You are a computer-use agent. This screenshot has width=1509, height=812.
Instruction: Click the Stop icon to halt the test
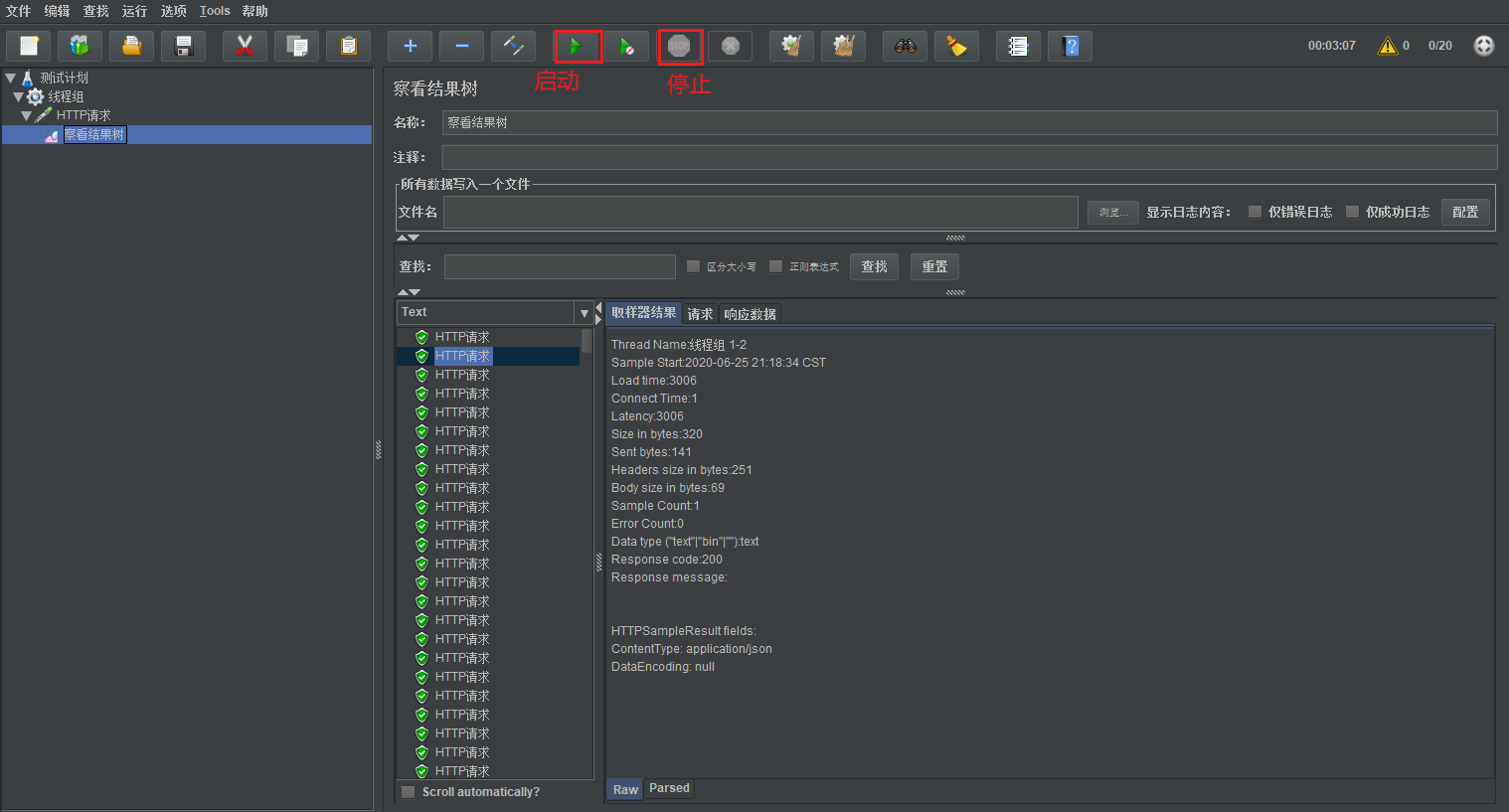click(x=680, y=46)
